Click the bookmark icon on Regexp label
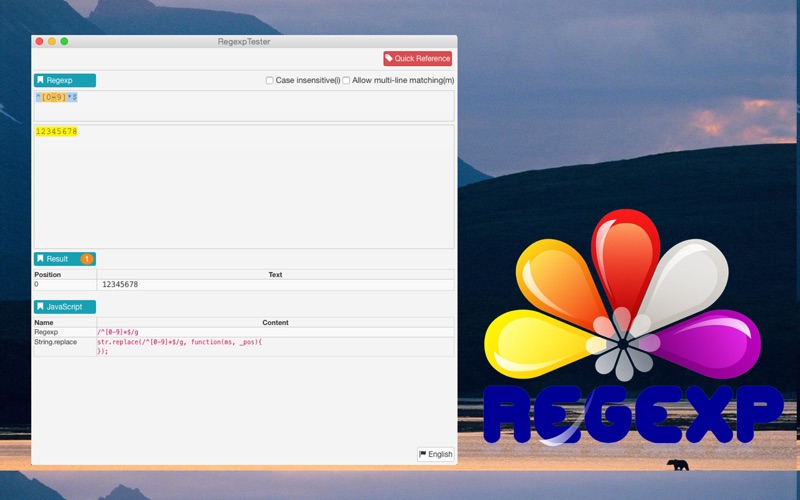Screen dimensions: 800x500 [40, 80]
